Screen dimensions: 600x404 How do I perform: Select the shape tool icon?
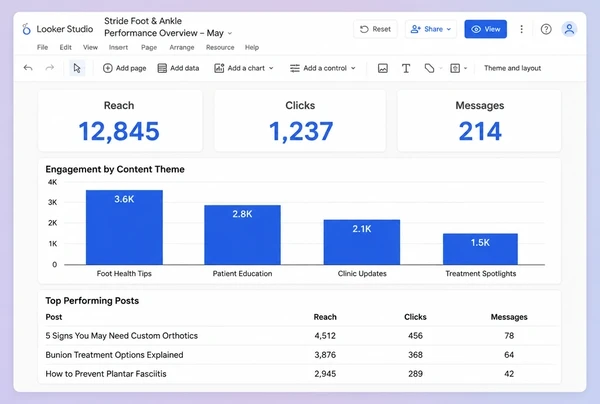click(x=455, y=68)
